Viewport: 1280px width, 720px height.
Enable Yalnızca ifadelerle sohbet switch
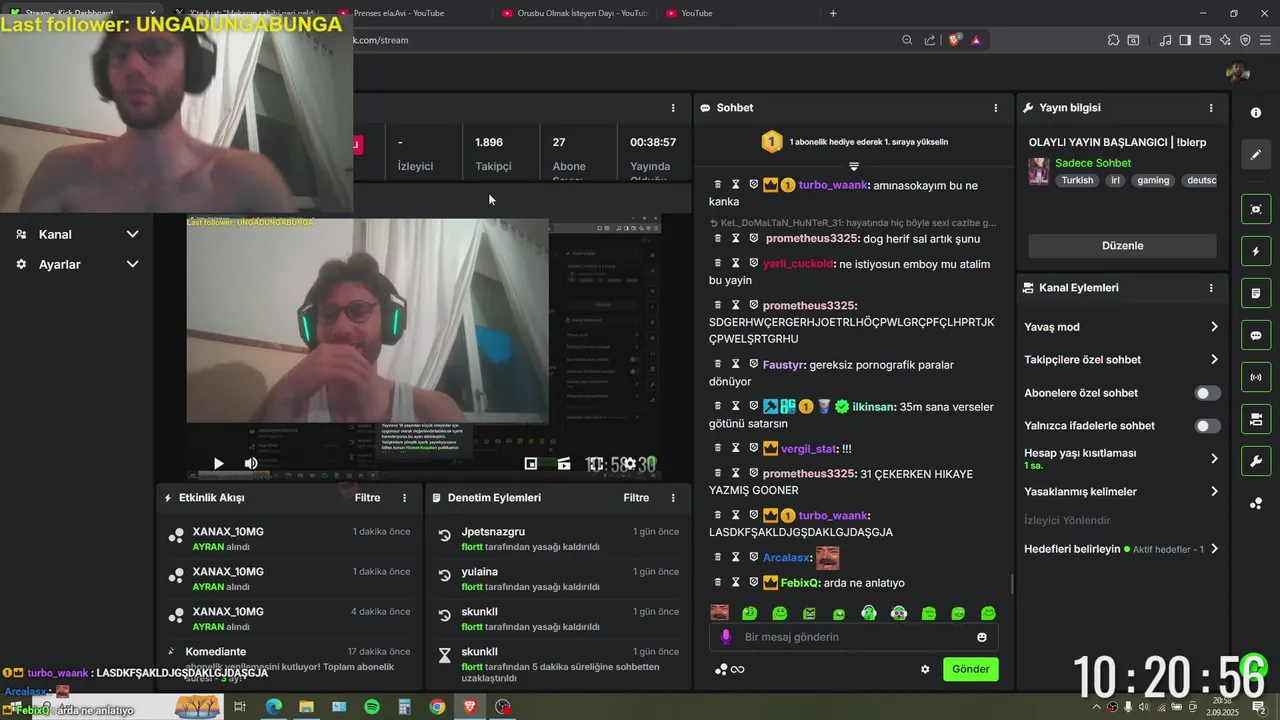pyautogui.click(x=1208, y=426)
